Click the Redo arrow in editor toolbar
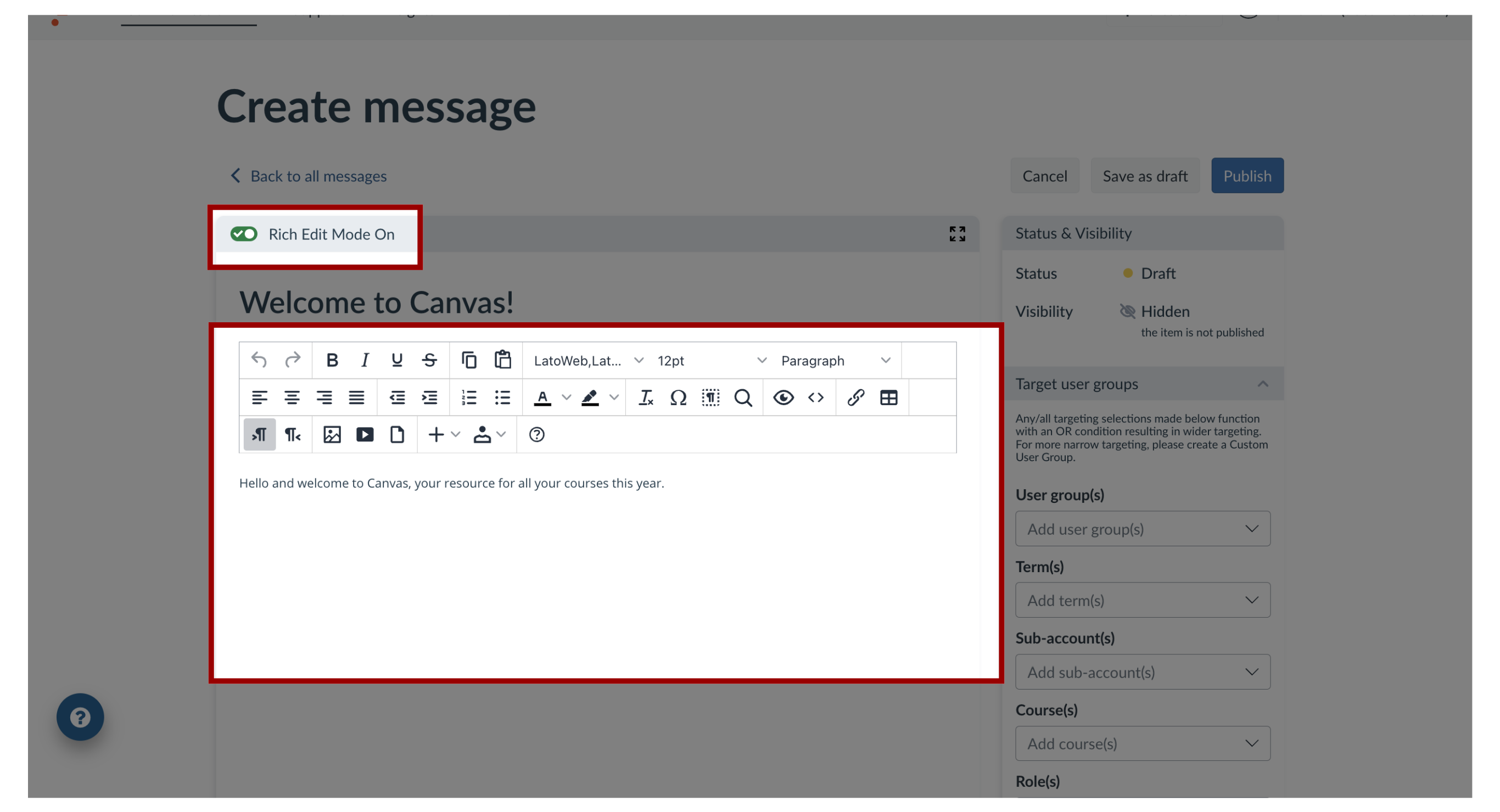Viewport: 1500px width, 812px height. (x=292, y=360)
